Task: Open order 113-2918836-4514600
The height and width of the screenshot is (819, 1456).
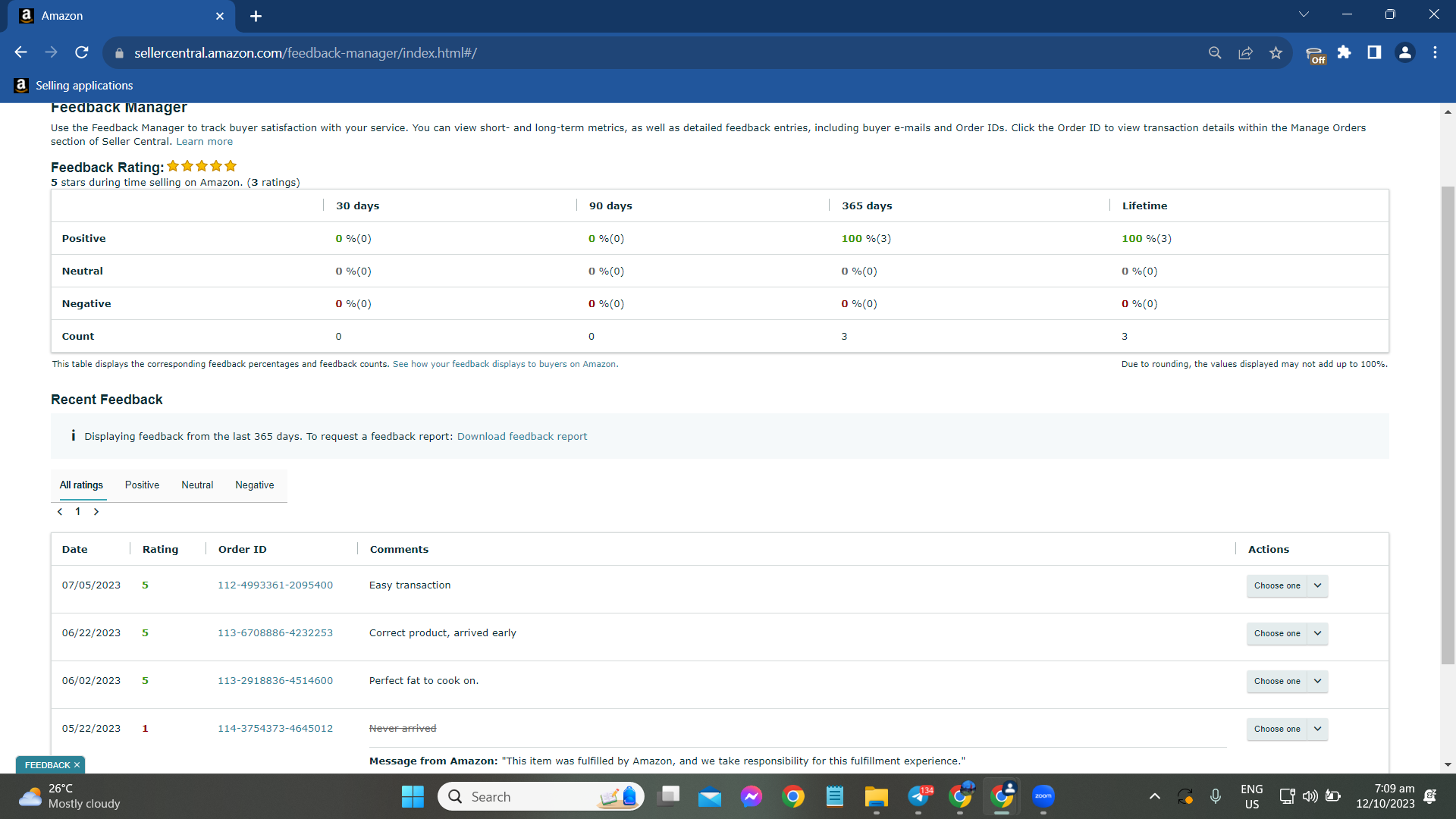Action: (275, 681)
